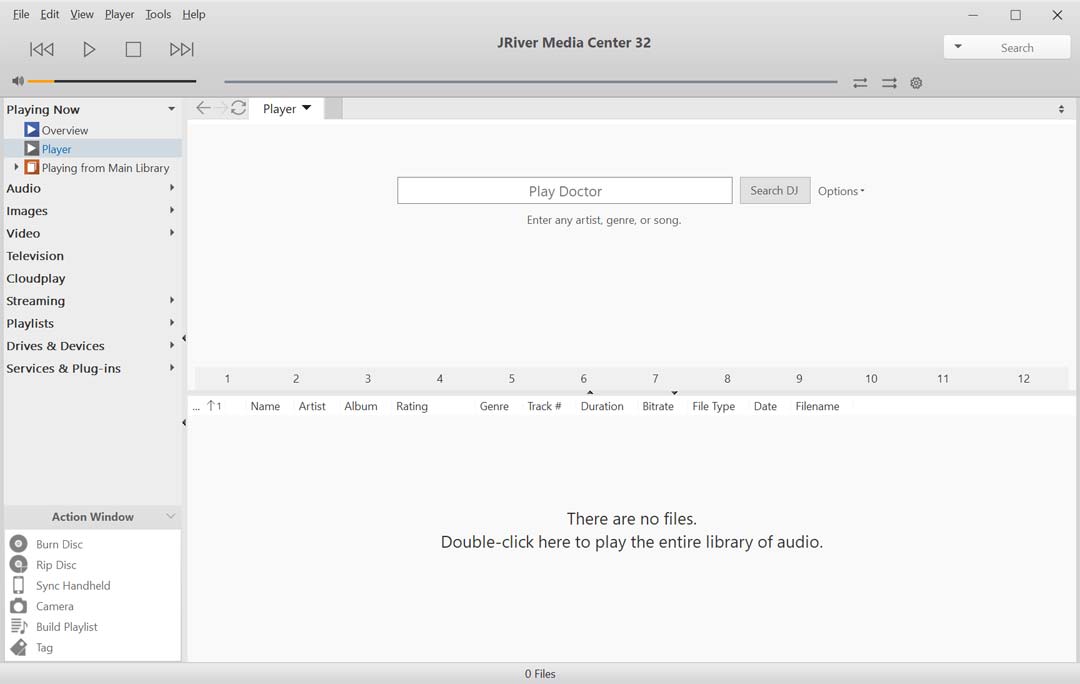Select Television in the sidebar
The image size is (1080, 684).
tap(35, 256)
